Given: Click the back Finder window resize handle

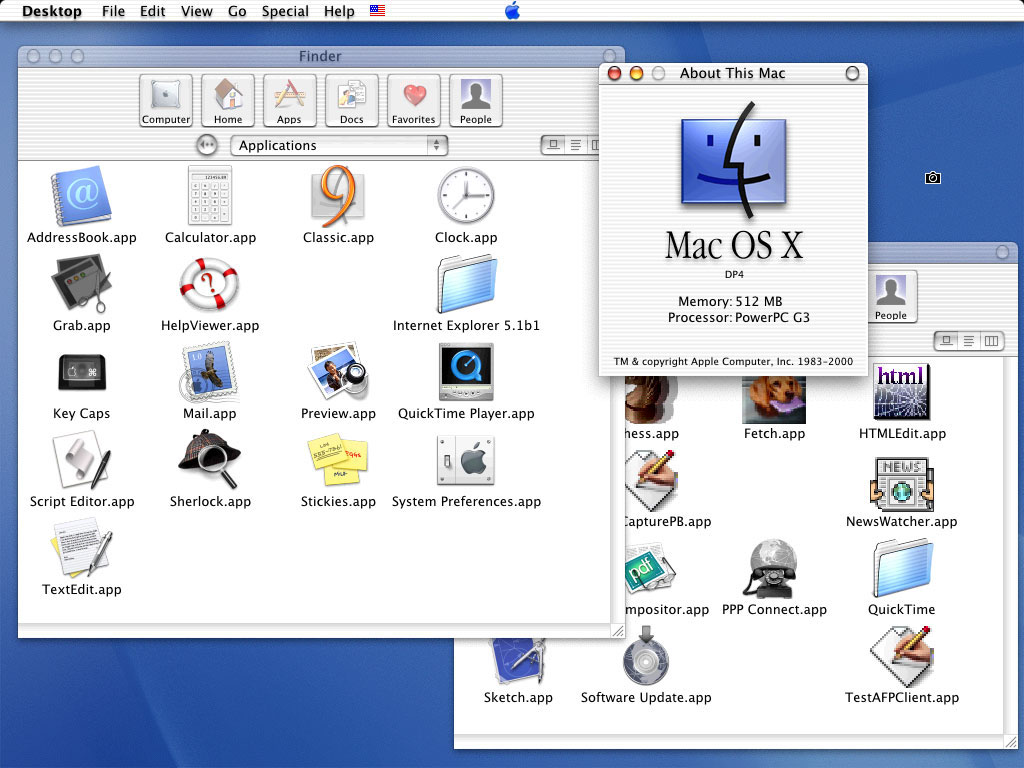Looking at the screenshot, I should [x=1010, y=742].
